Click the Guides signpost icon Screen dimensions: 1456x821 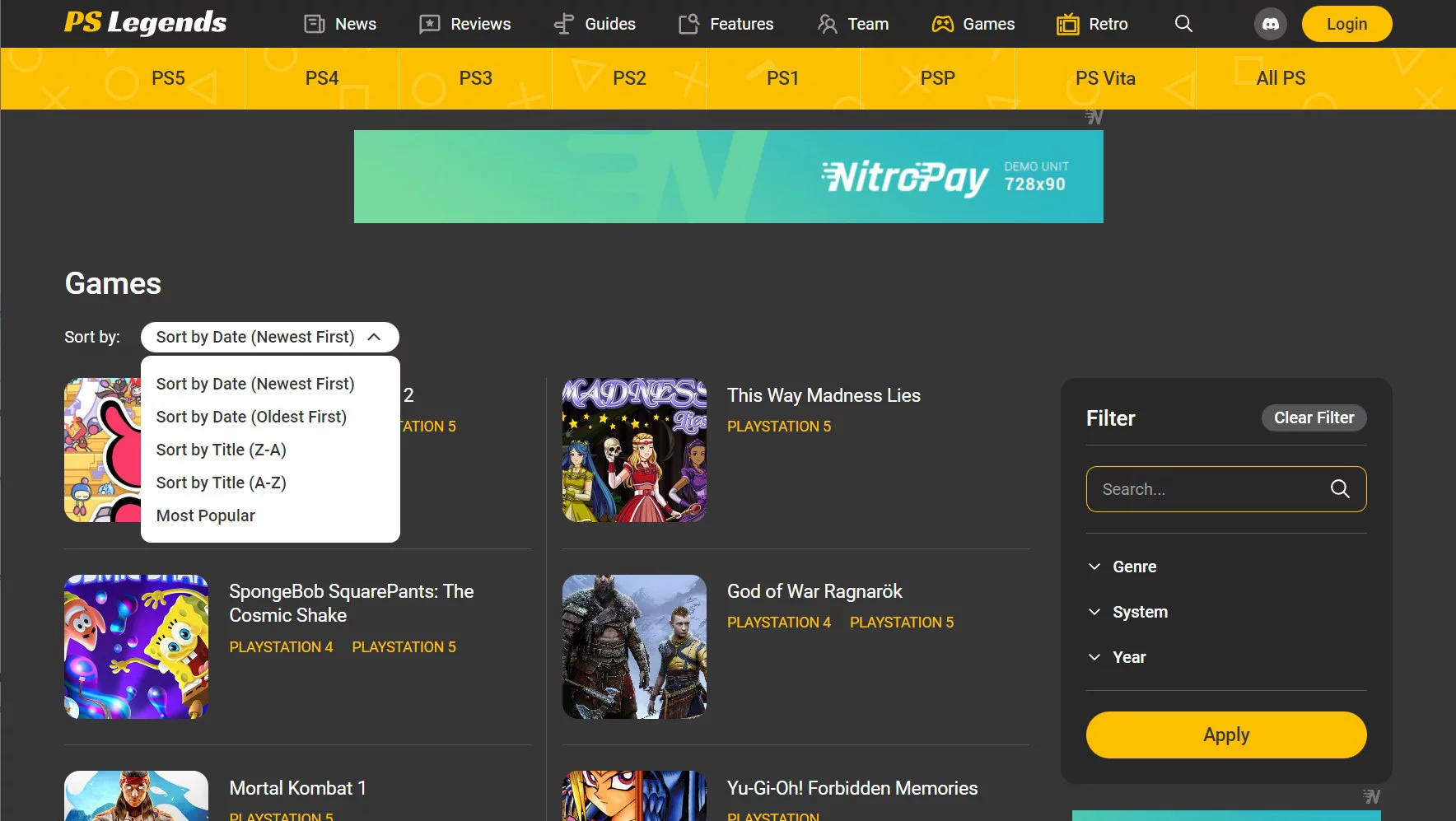coord(564,24)
